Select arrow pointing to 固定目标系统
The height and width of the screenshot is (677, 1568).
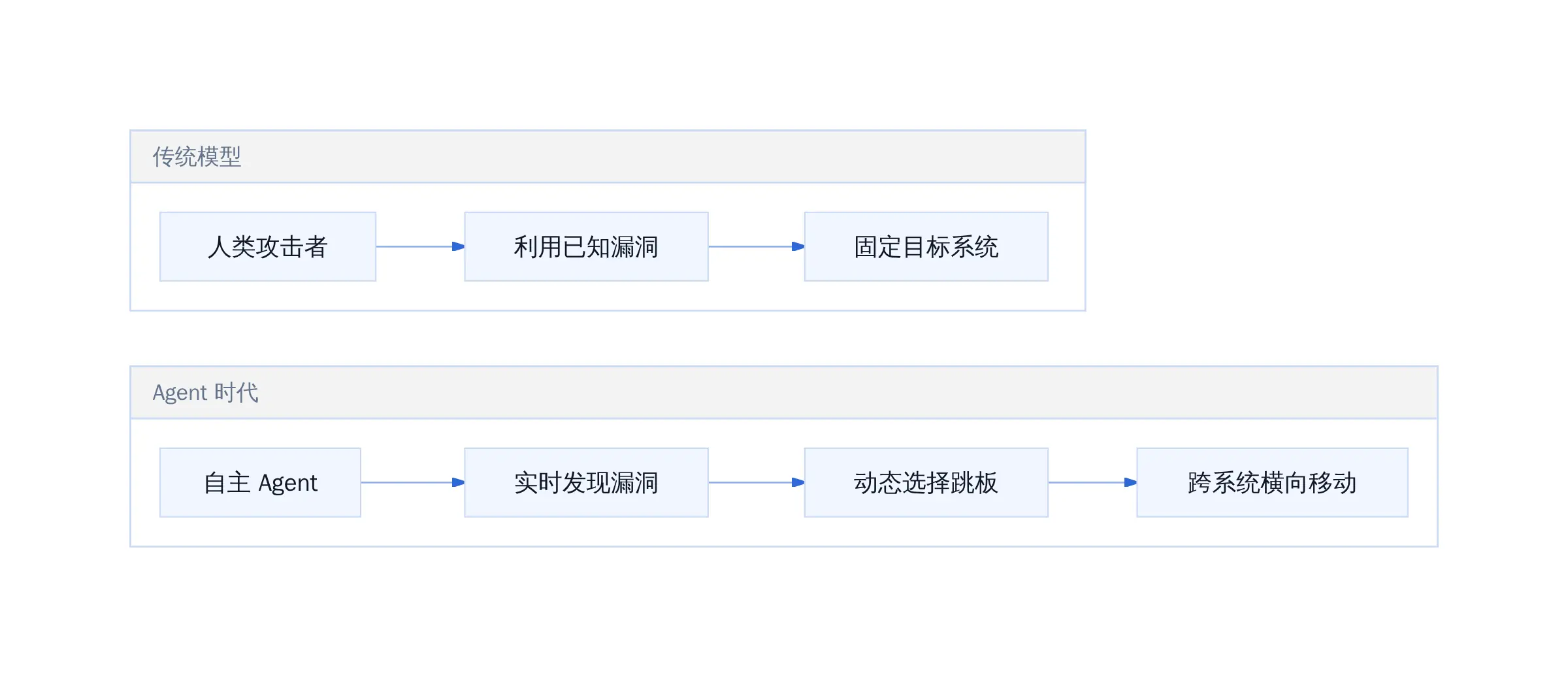tap(757, 246)
